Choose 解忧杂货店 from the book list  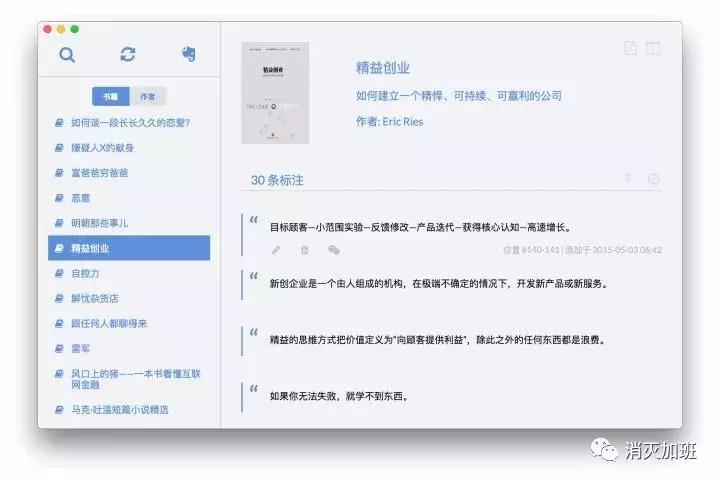pyautogui.click(x=95, y=298)
